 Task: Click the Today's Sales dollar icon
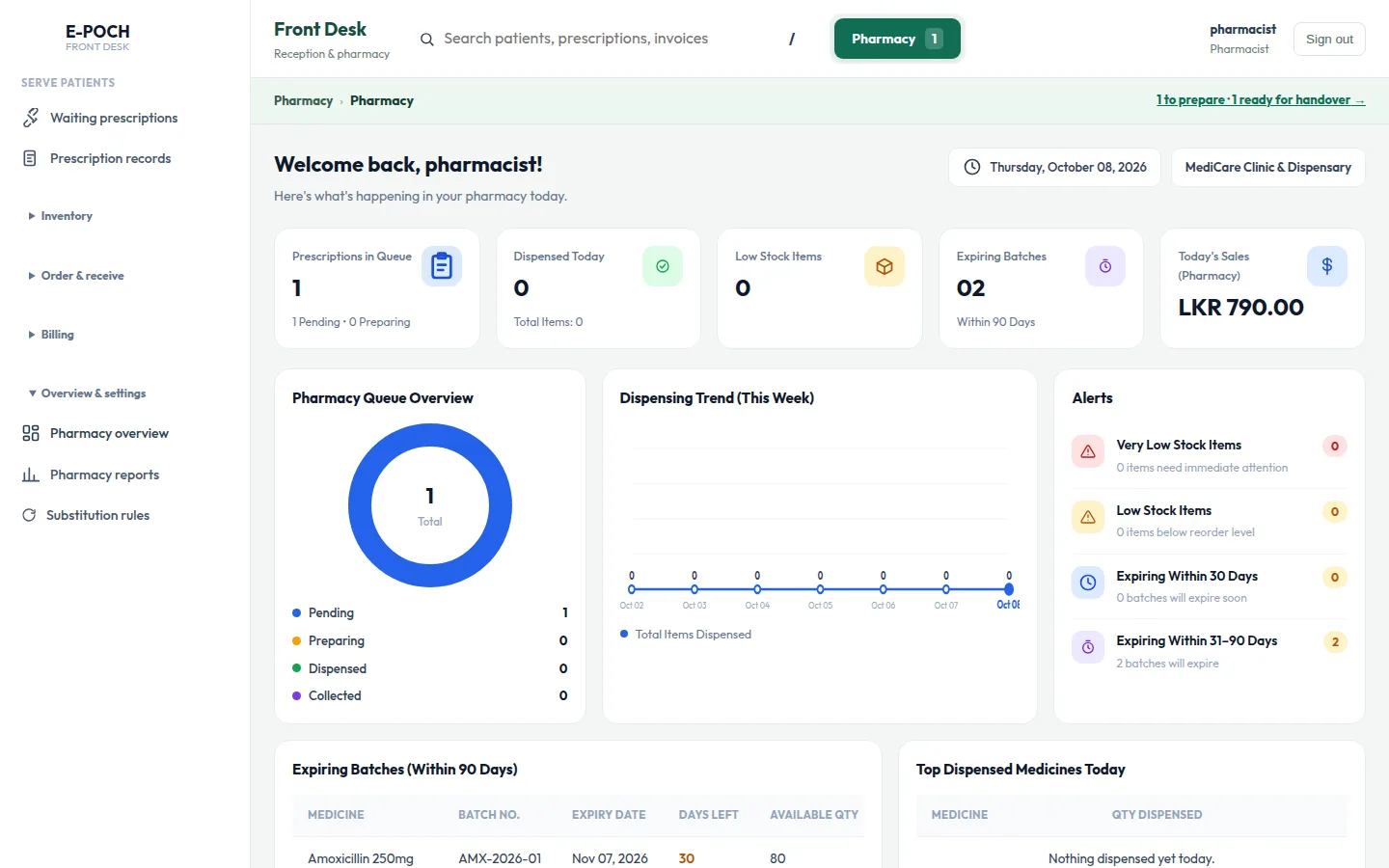(x=1327, y=266)
